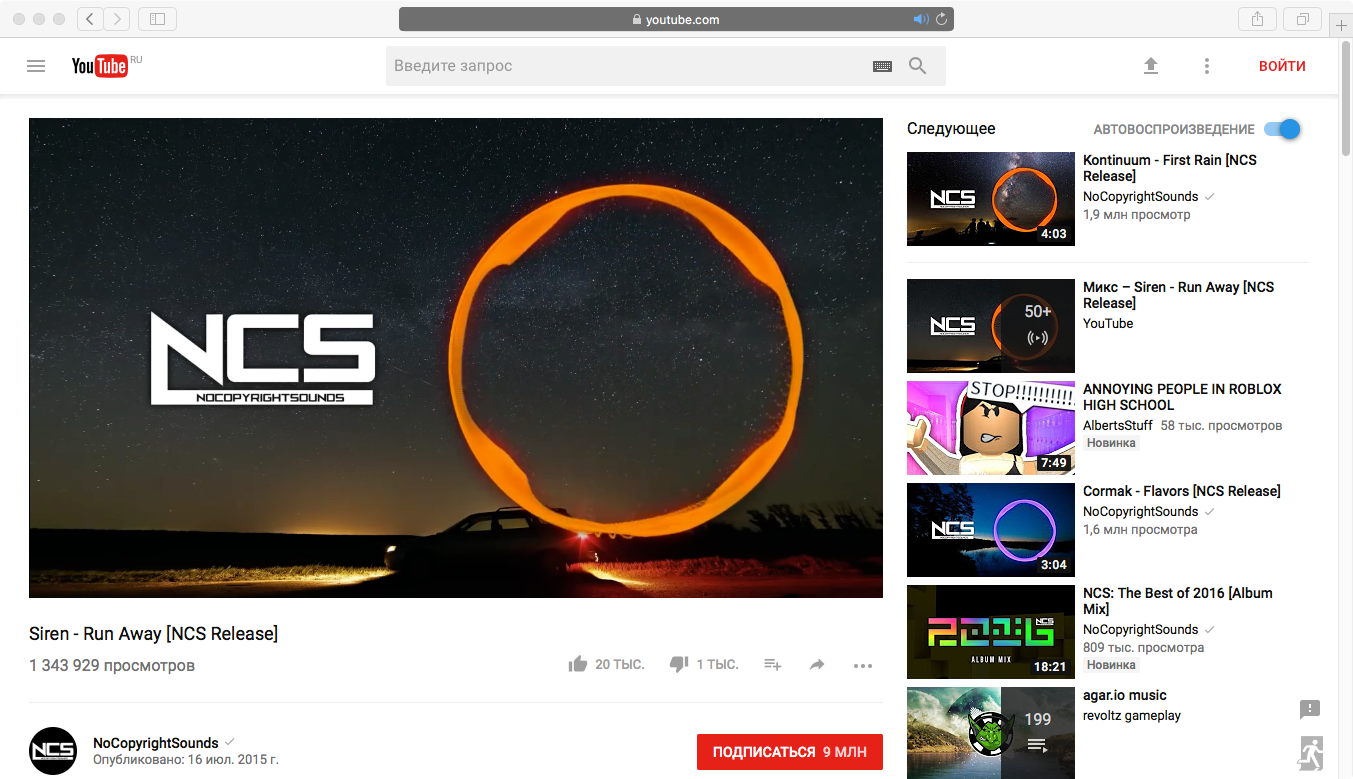The width and height of the screenshot is (1353, 779).
Task: Open NCS: The Best of 2016 title
Action: 1178,601
